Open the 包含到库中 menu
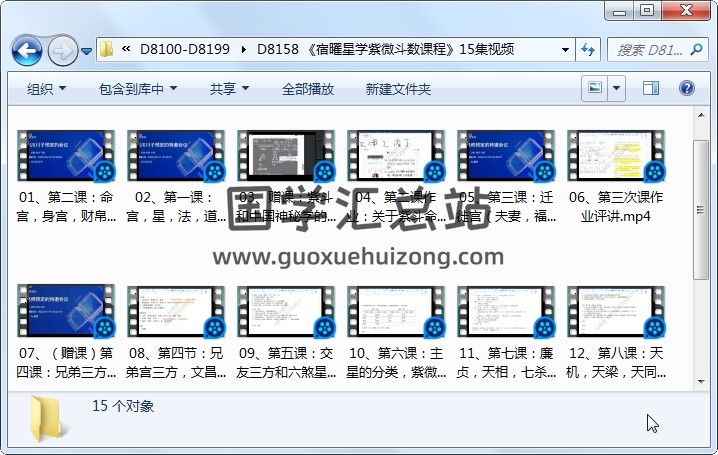The height and width of the screenshot is (455, 718). point(138,89)
